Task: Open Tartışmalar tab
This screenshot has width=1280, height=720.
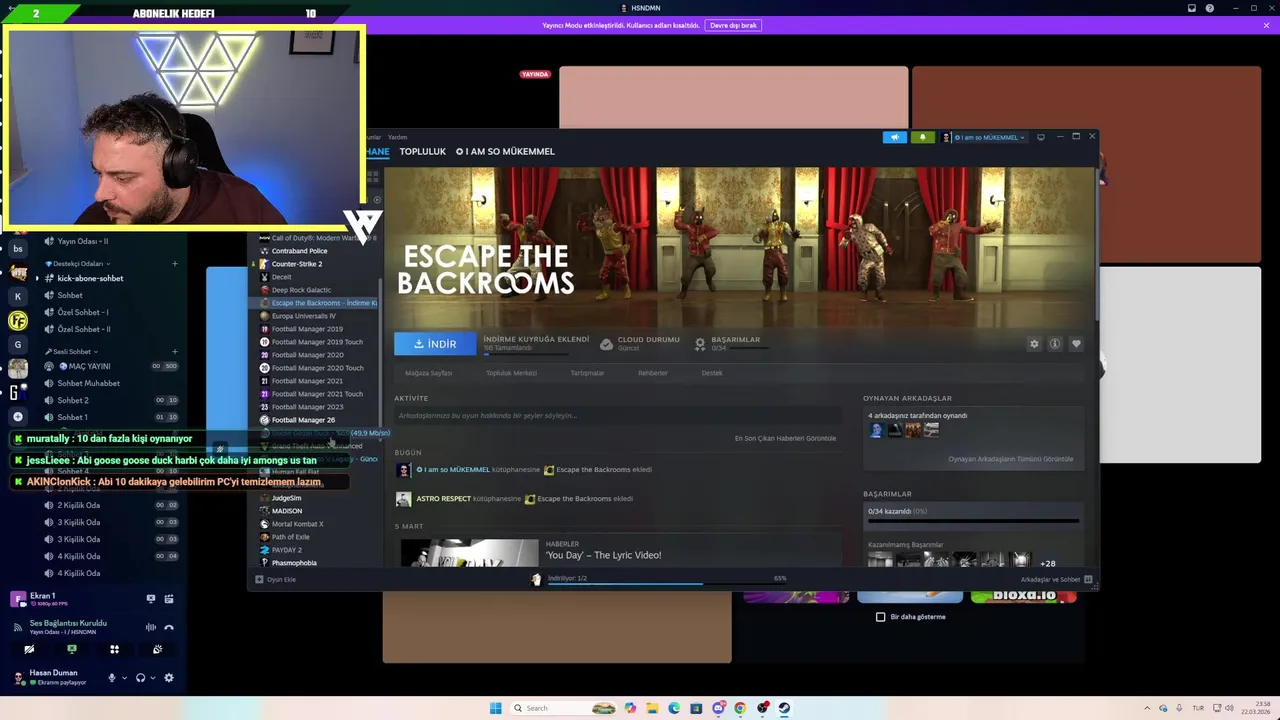Action: tap(587, 373)
